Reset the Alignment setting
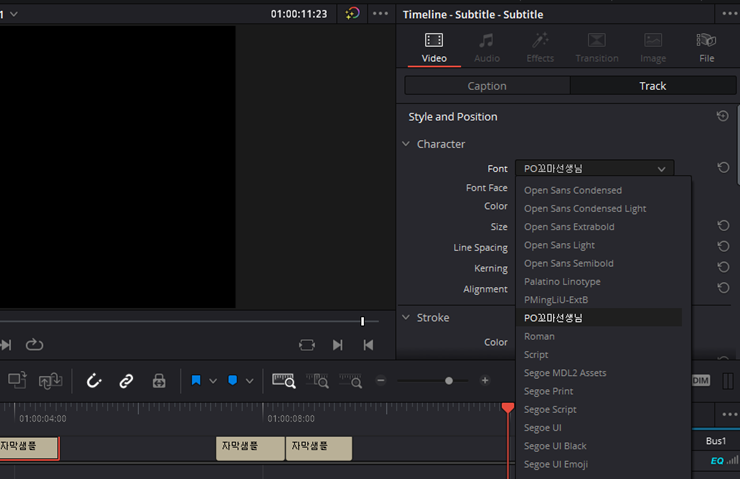740x479 pixels. pos(723,287)
